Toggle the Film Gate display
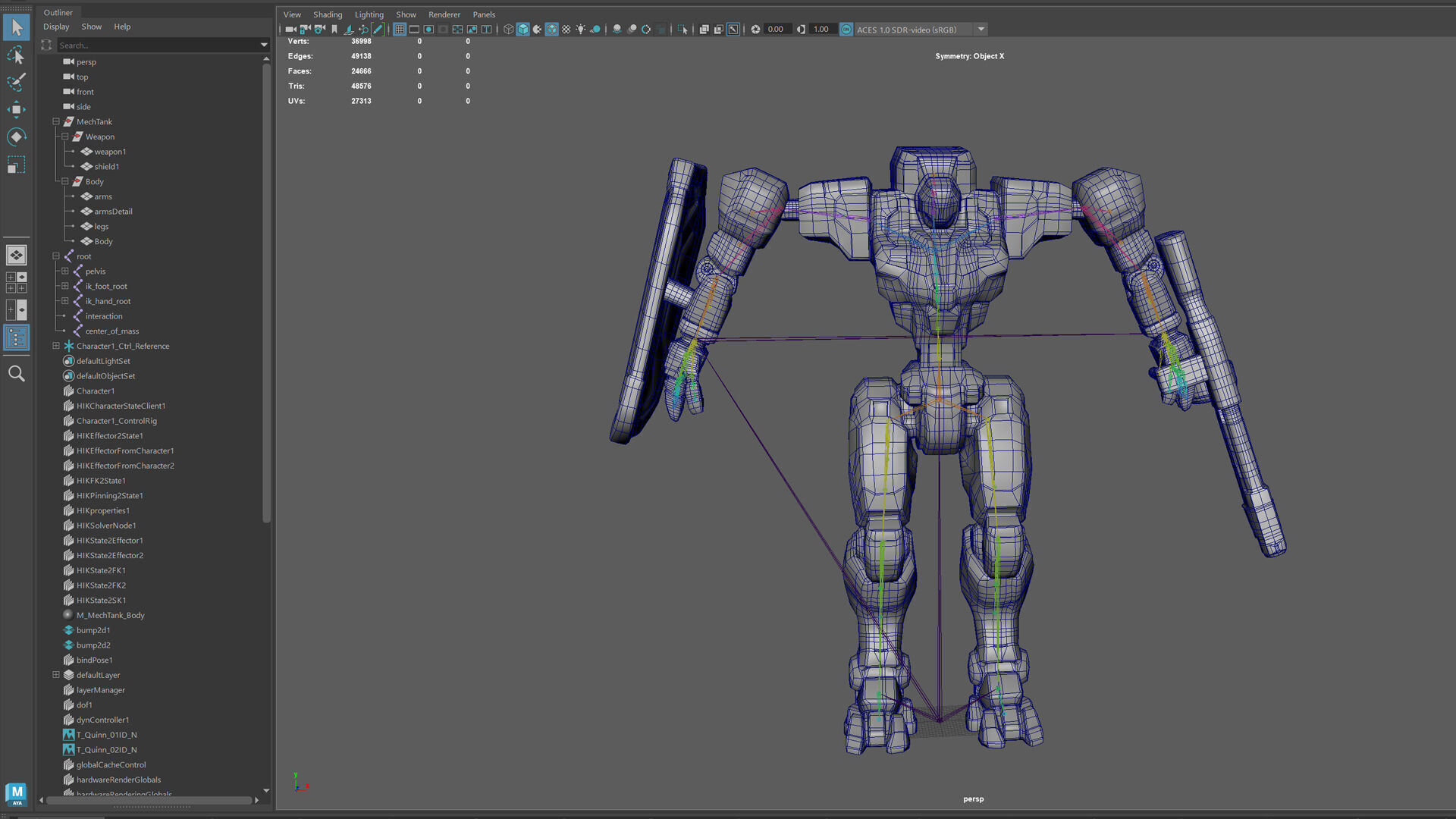The image size is (1456, 819). 414,30
